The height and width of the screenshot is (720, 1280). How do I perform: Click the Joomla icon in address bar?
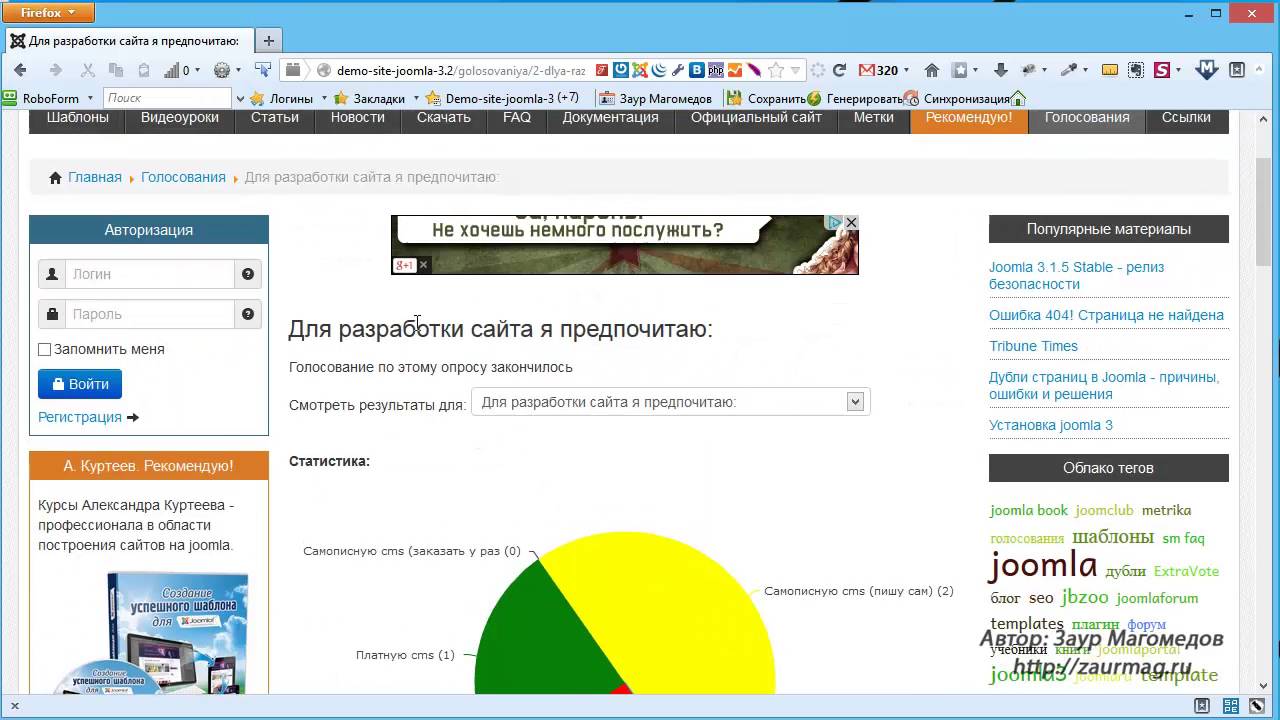coord(640,70)
